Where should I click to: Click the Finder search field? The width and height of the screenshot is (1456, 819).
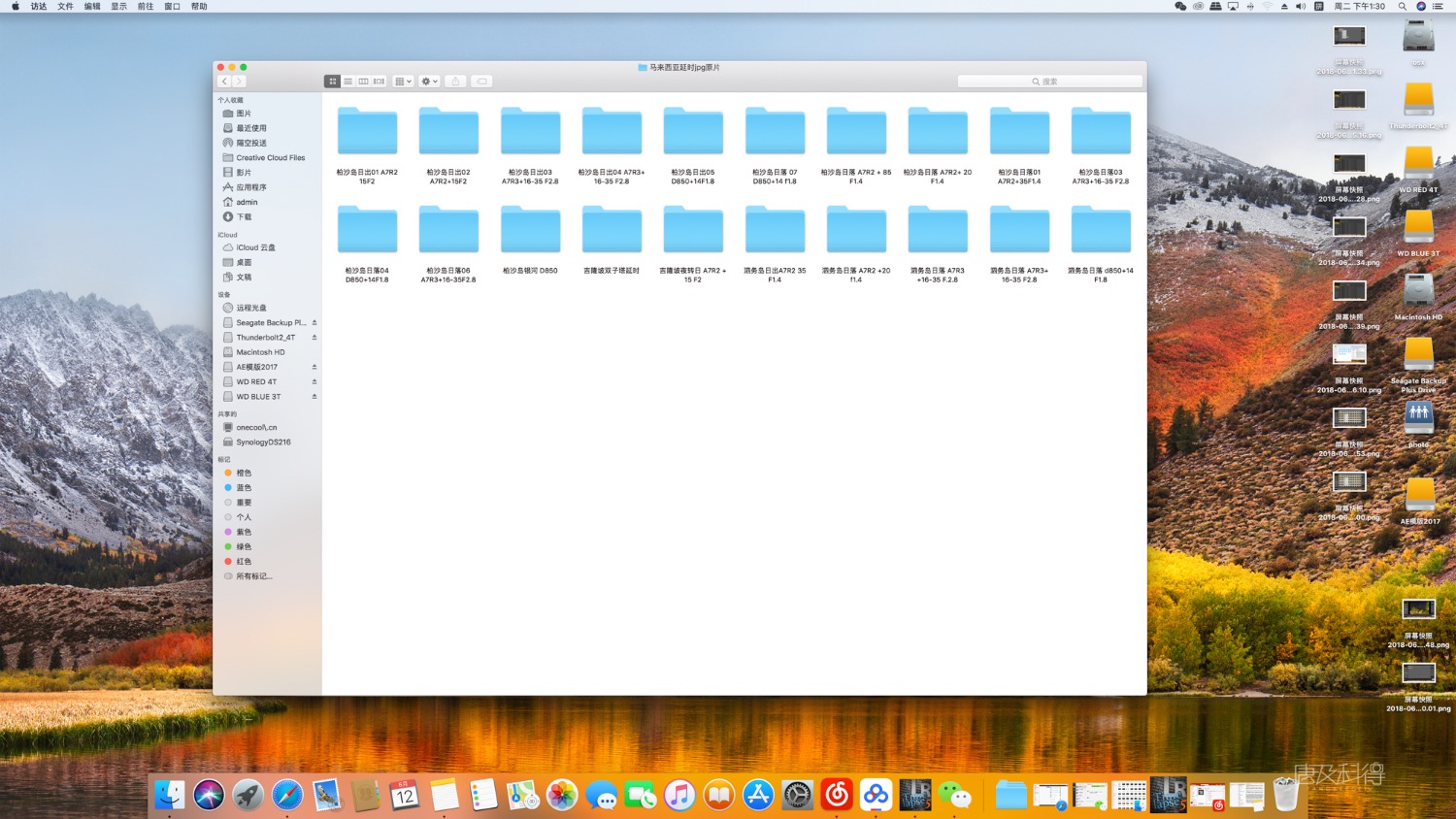tap(1049, 82)
